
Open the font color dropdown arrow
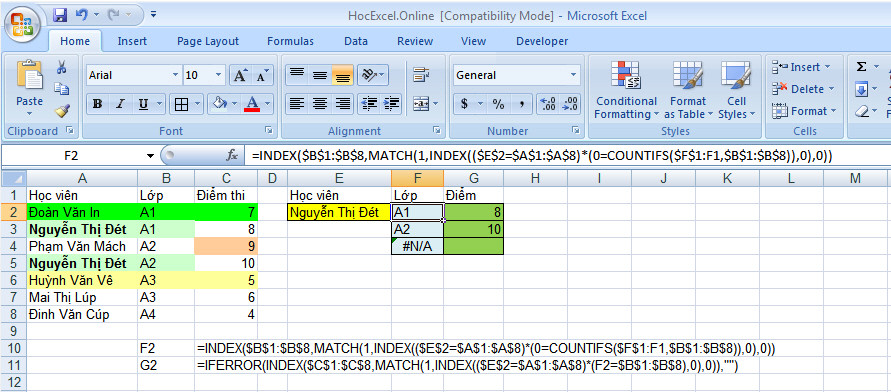[x=267, y=104]
